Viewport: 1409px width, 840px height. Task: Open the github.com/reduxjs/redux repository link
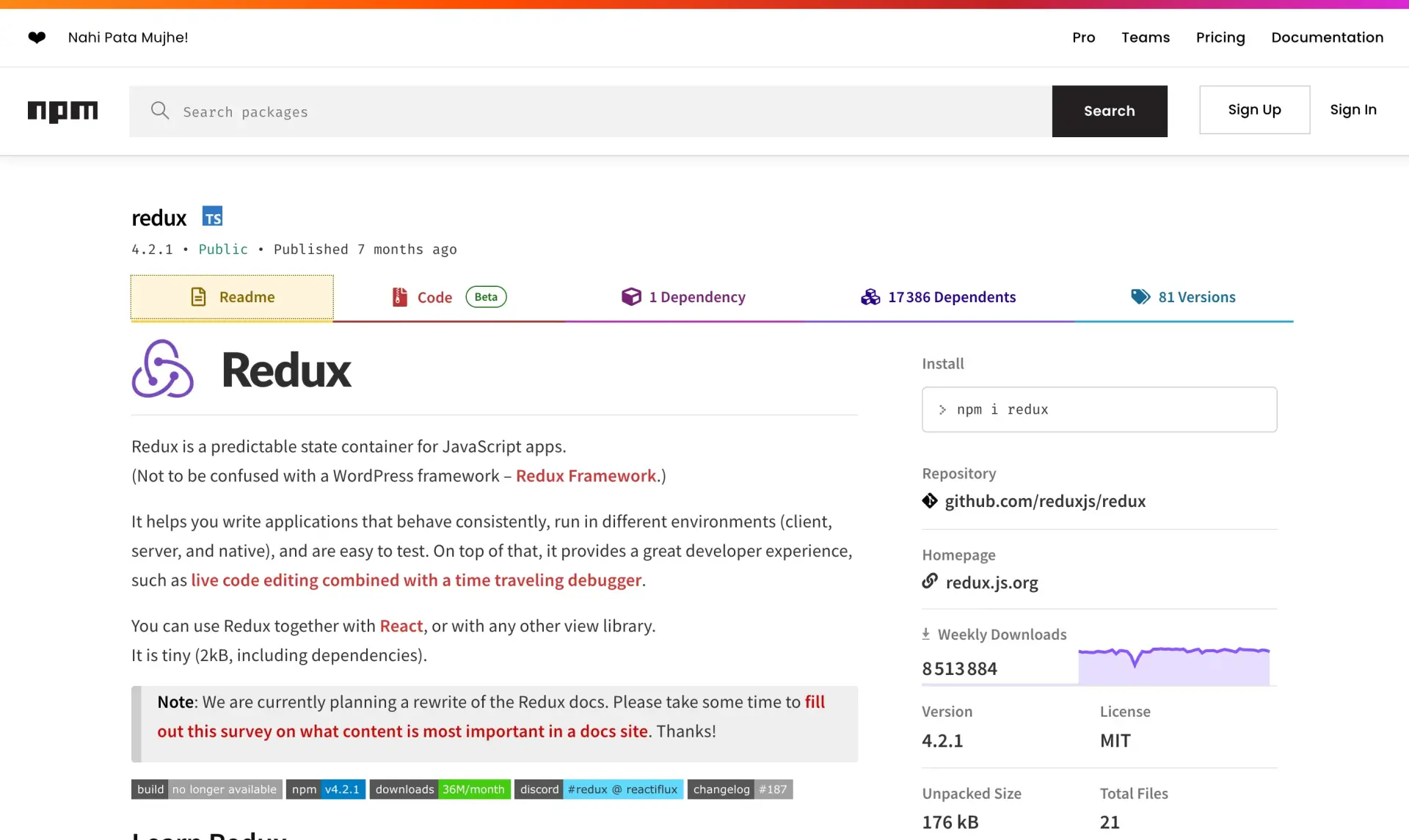click(x=1045, y=501)
